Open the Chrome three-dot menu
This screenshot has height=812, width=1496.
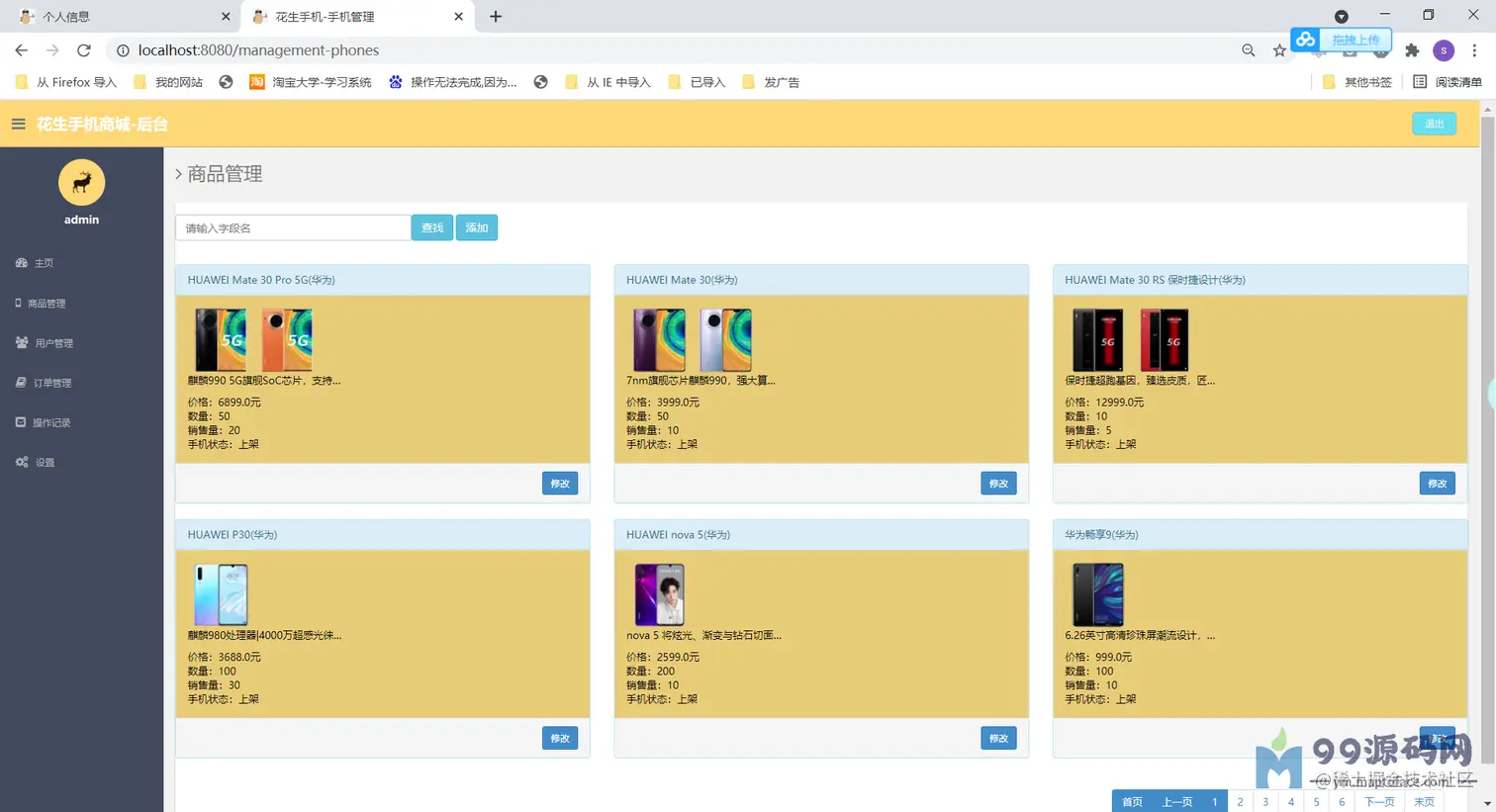coord(1474,50)
